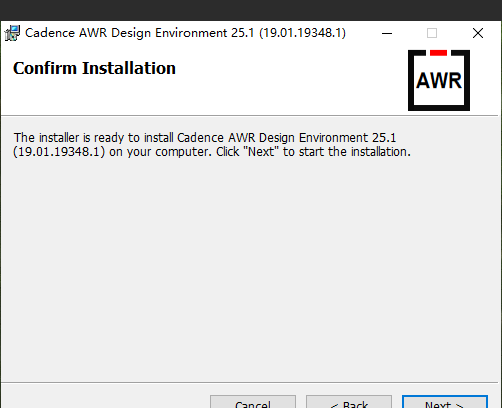Click the Confirm Installation heading
The width and height of the screenshot is (502, 408).
coord(94,68)
